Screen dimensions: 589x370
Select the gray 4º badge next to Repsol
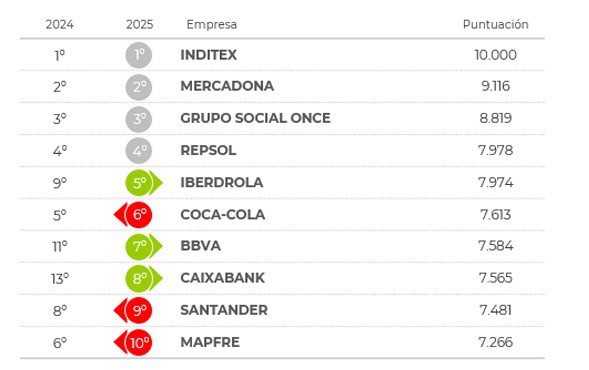tap(139, 151)
